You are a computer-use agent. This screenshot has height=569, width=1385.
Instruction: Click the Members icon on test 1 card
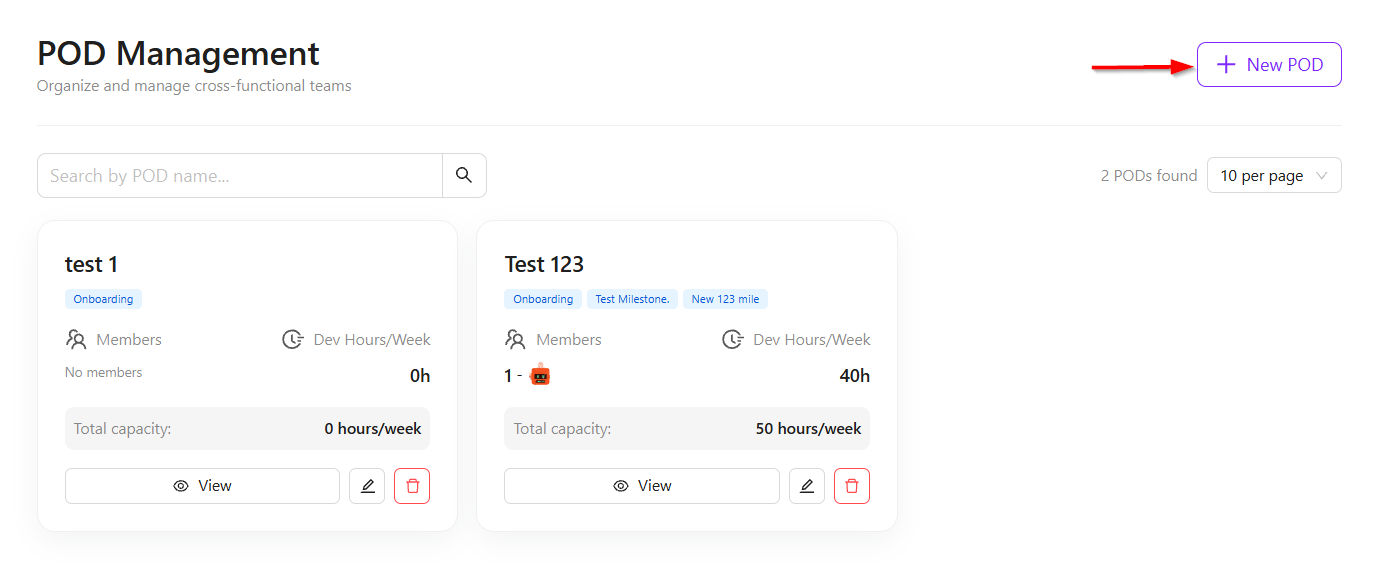point(76,340)
